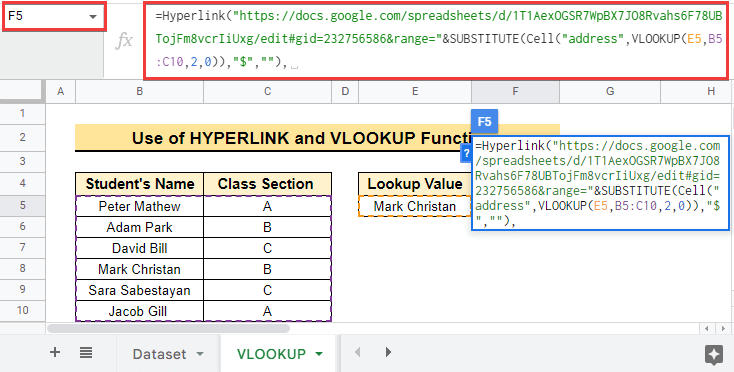Click in the F5 cell formula editor
The image size is (734, 372).
click(x=600, y=183)
